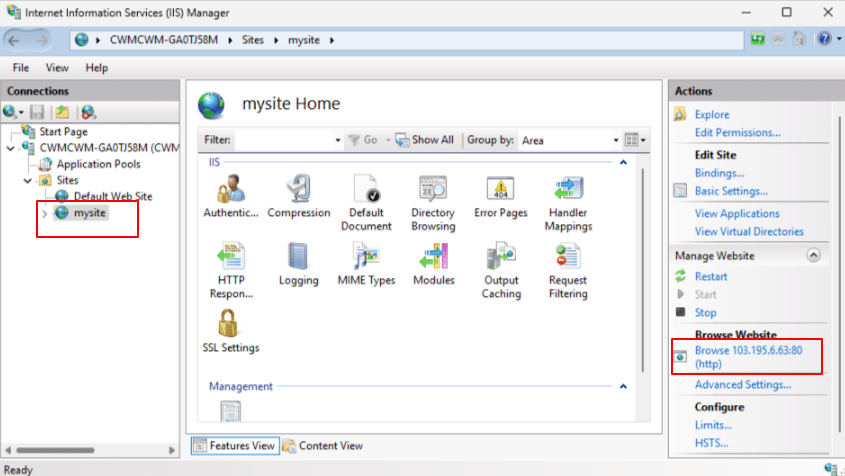Click the delete connection icon in Connections toolbar
845x476 pixels.
88,112
